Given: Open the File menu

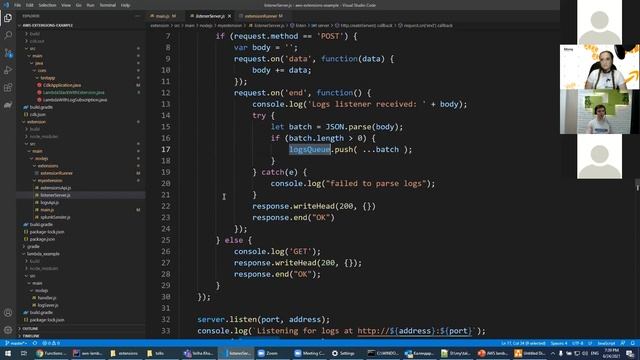Looking at the screenshot, I should click(x=18, y=5).
